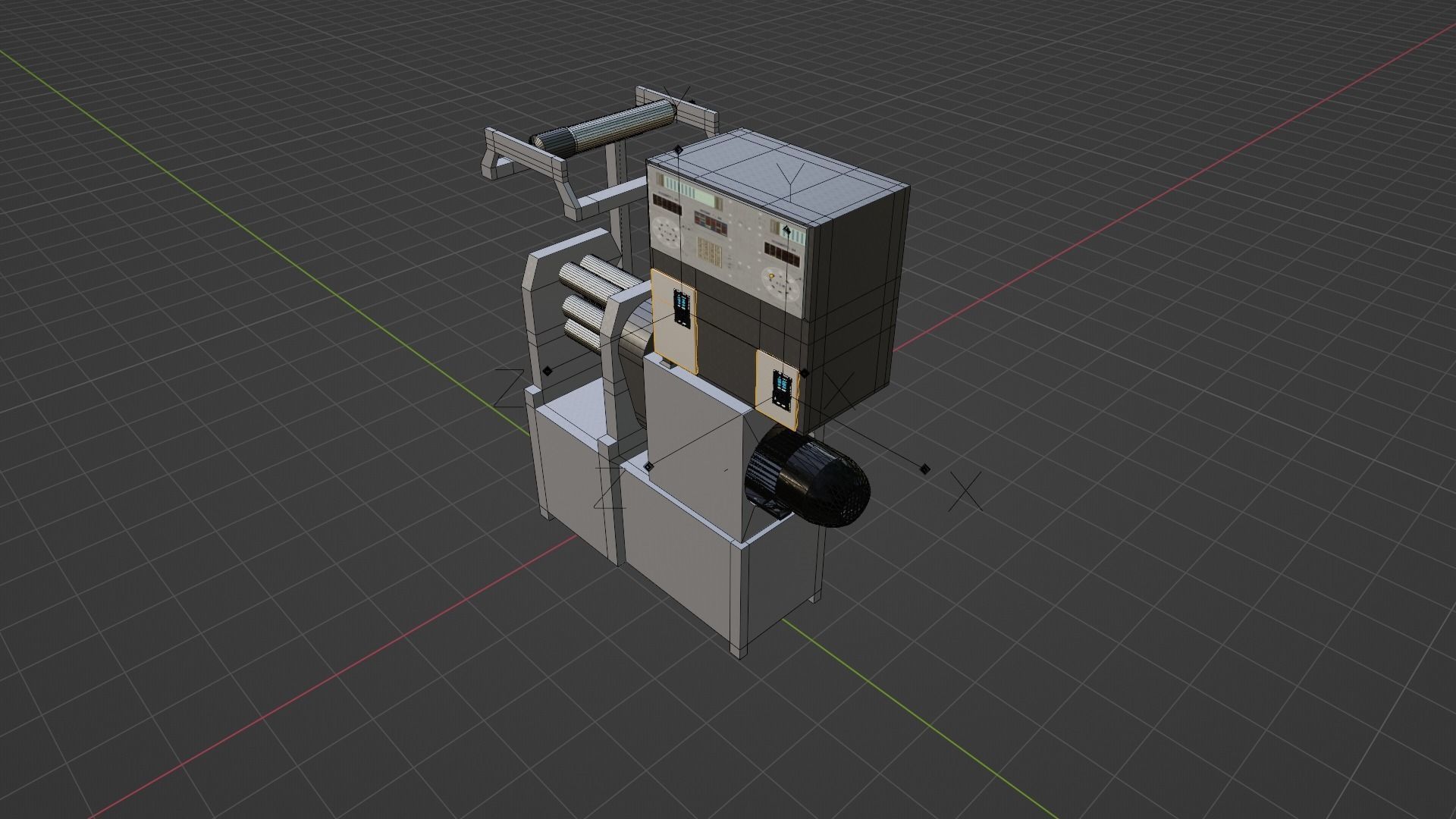Select the horizontal roller on the top frame
This screenshot has width=1456, height=819.
605,127
